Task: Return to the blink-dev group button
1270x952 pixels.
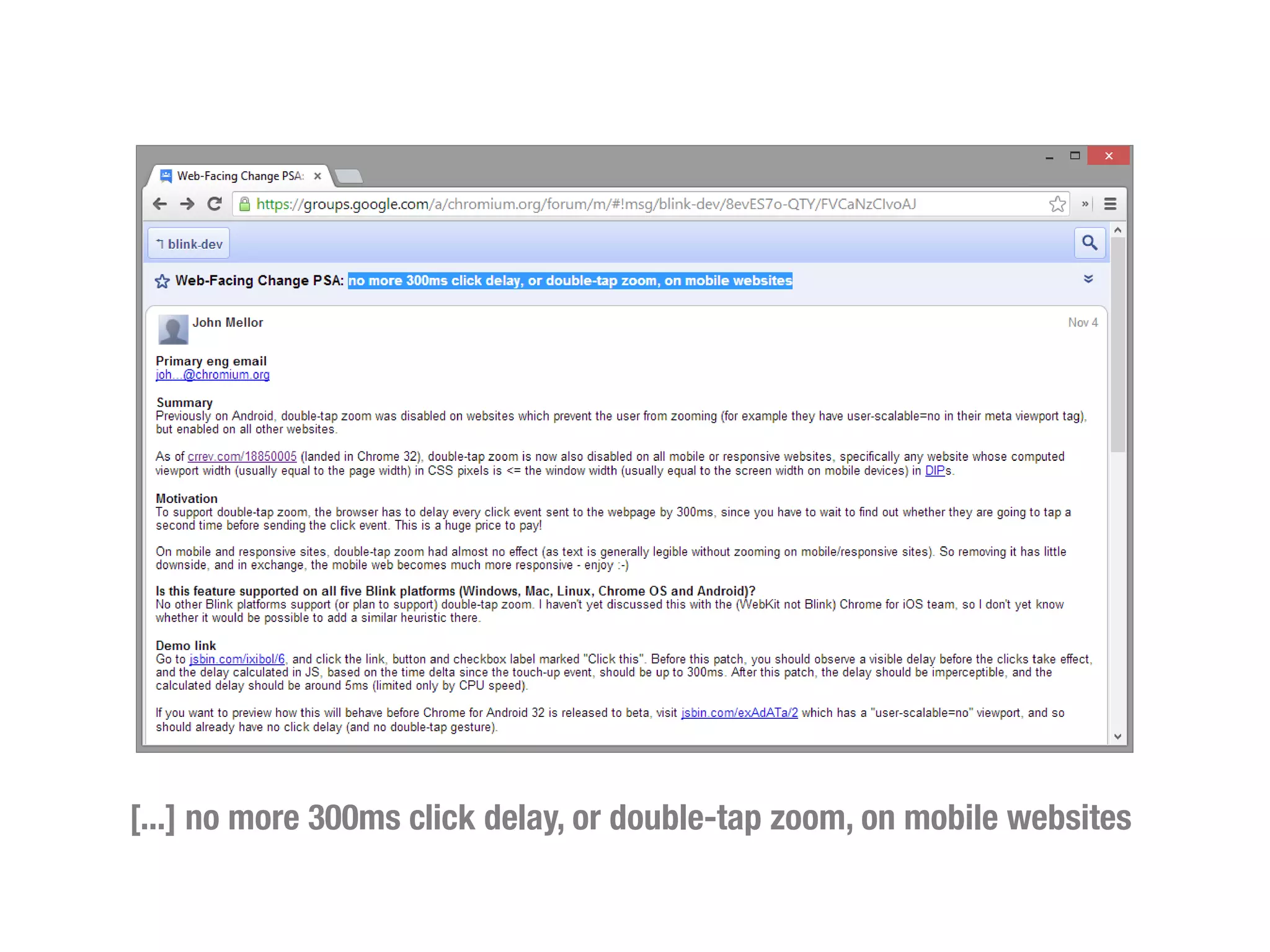Action: point(189,244)
